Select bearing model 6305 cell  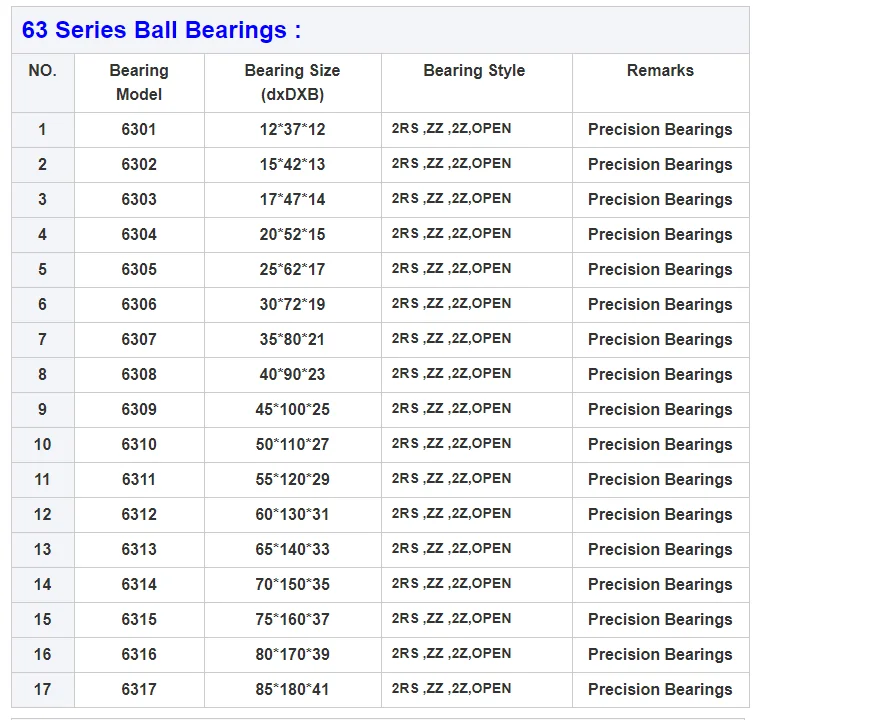(139, 269)
